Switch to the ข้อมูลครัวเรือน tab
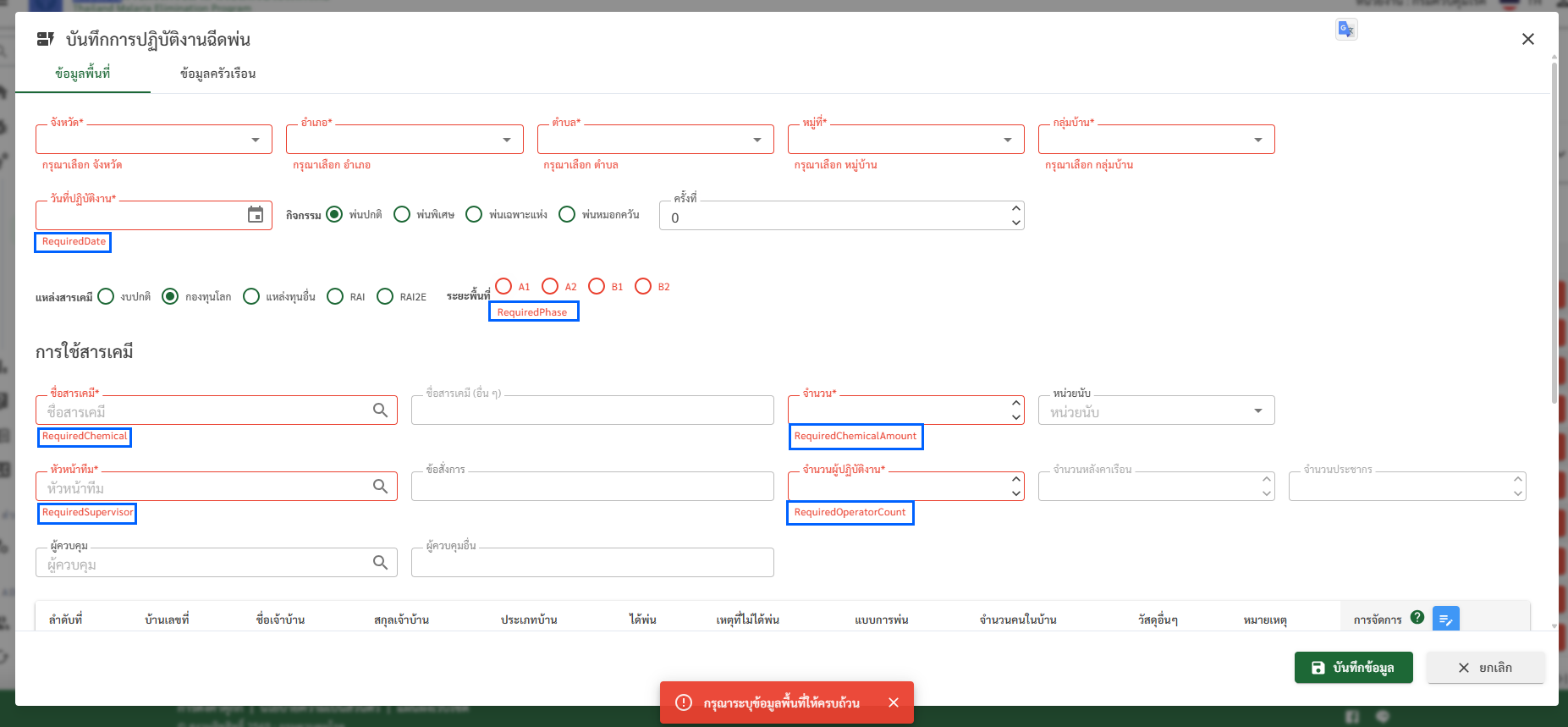The height and width of the screenshot is (727, 1568). (x=217, y=74)
